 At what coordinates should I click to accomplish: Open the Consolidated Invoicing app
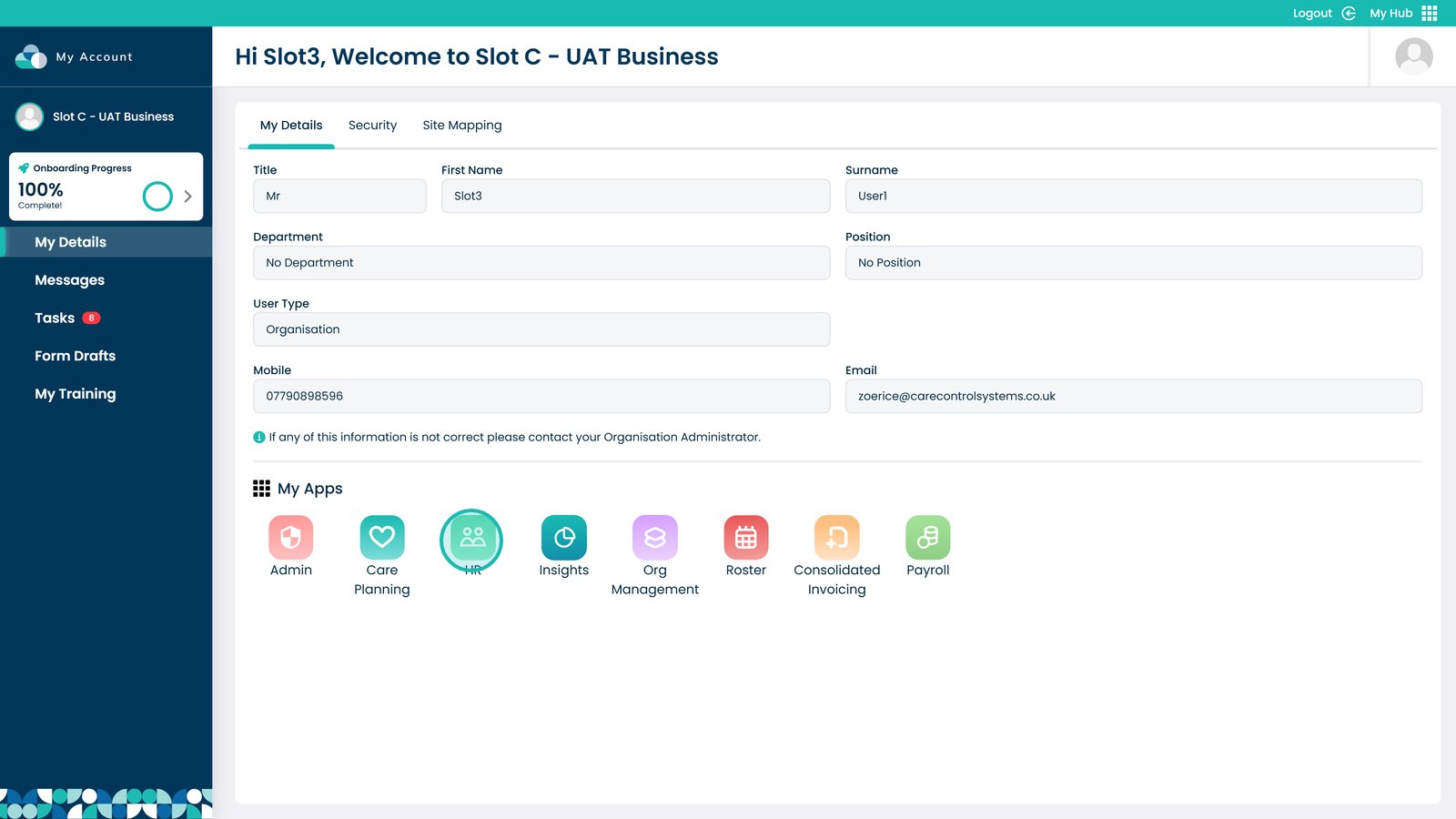click(836, 538)
